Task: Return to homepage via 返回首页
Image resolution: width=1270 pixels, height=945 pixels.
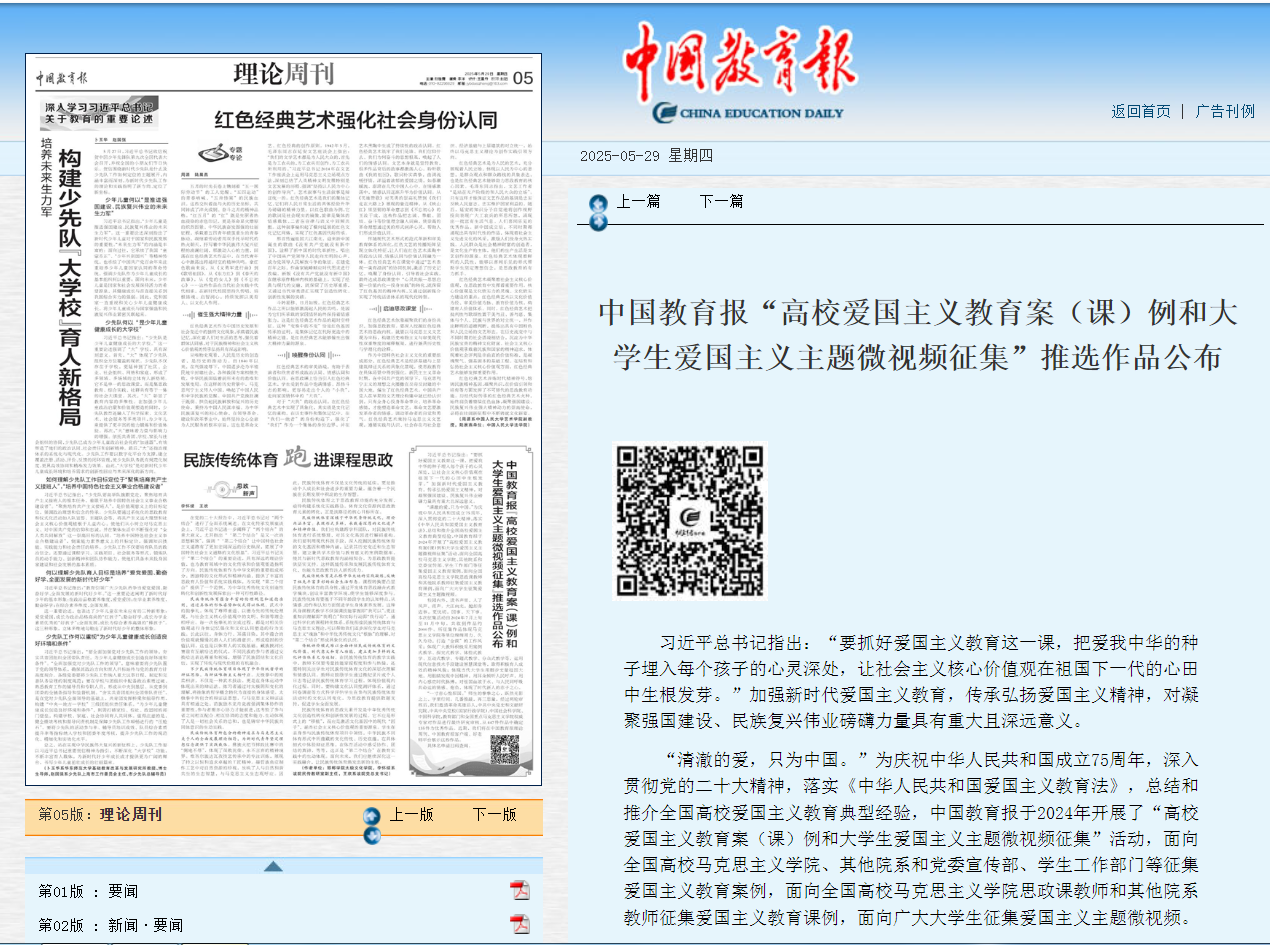Action: click(1140, 111)
